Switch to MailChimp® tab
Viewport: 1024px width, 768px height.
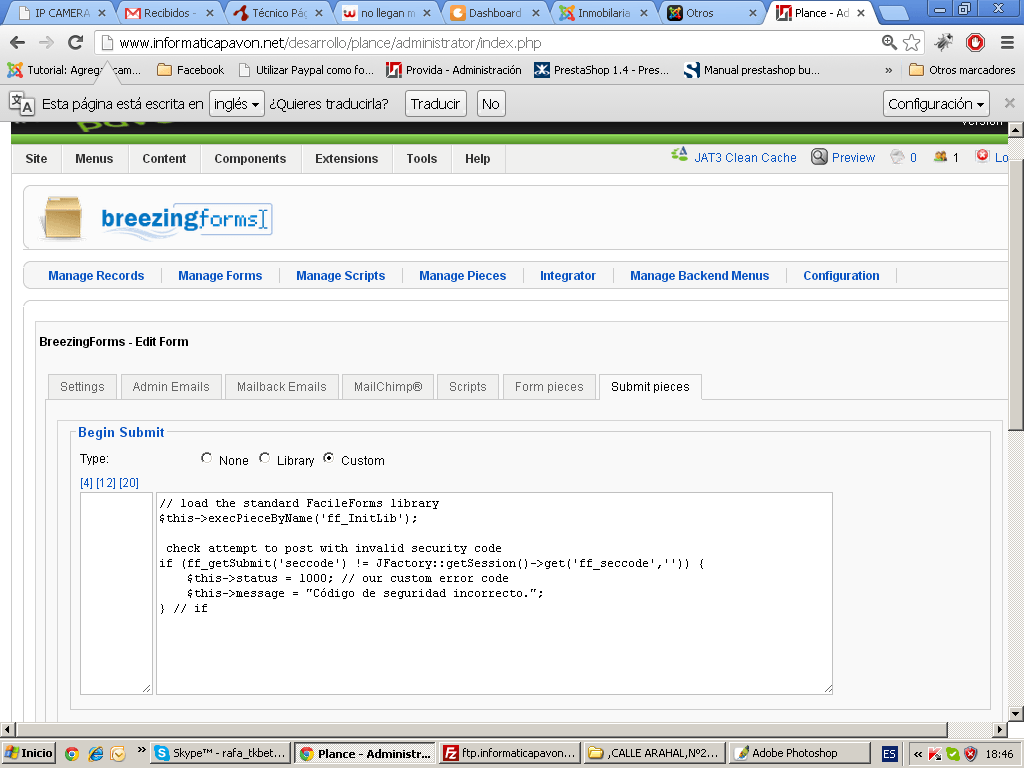click(388, 387)
